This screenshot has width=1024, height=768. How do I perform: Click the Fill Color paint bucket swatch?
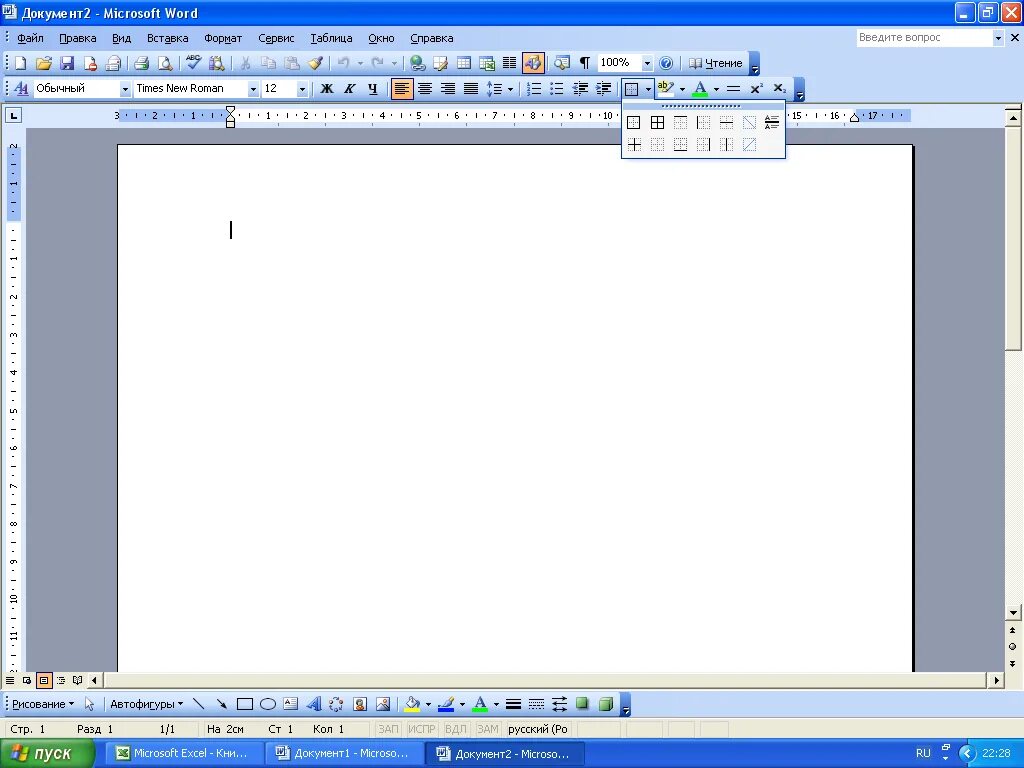(412, 704)
